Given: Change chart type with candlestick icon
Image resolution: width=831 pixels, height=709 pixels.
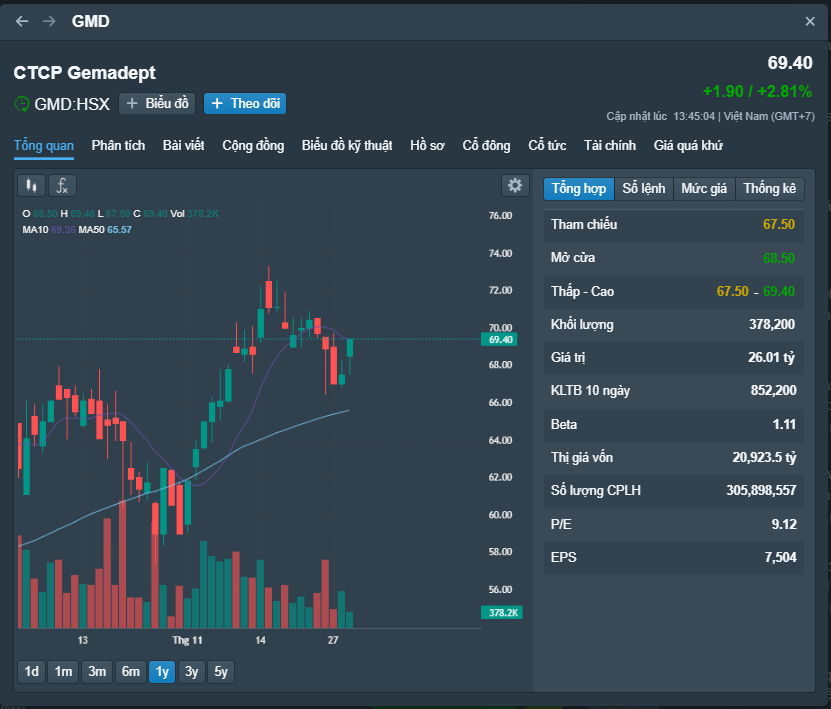Looking at the screenshot, I should click(32, 186).
